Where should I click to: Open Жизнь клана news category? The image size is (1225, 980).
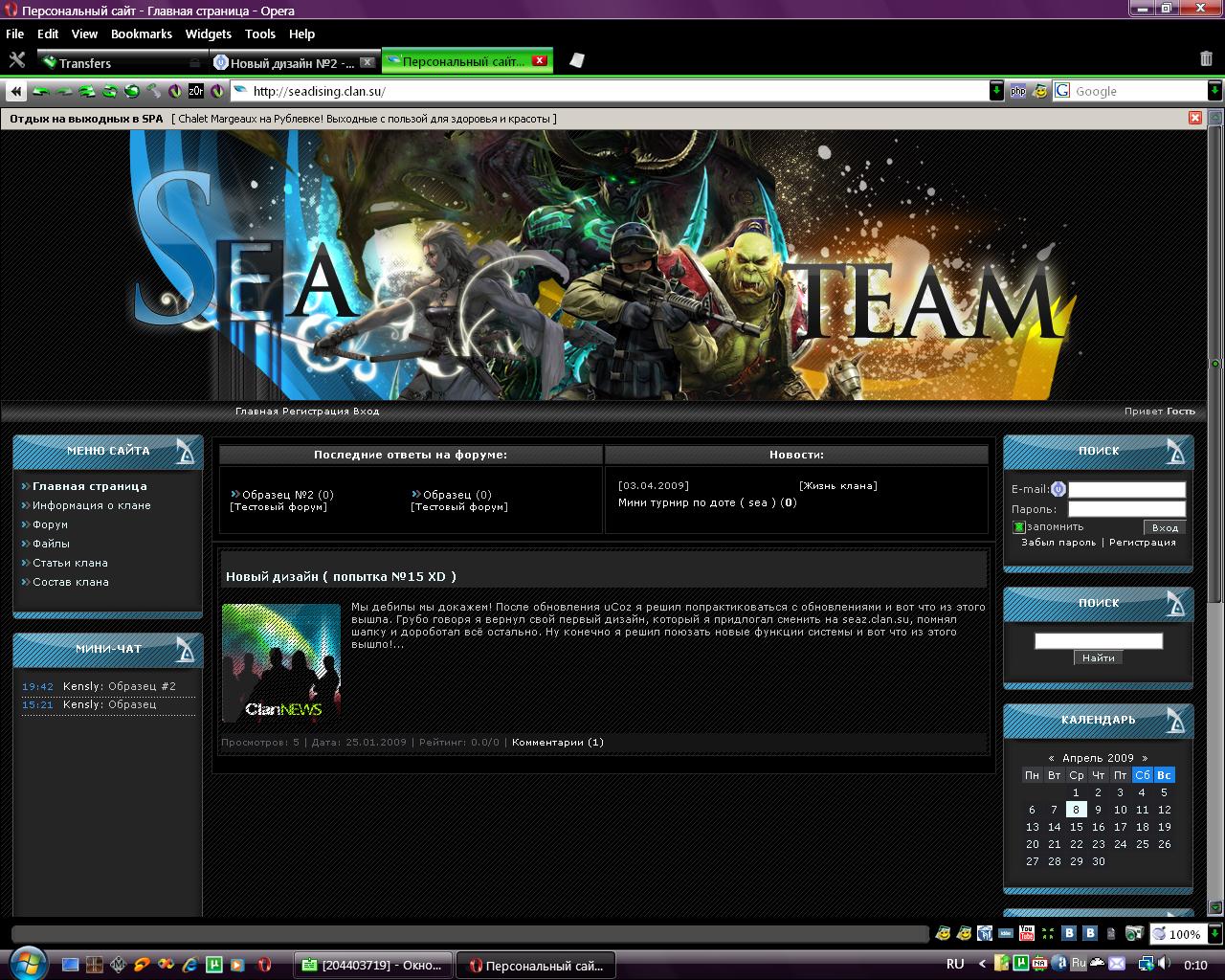coord(838,485)
